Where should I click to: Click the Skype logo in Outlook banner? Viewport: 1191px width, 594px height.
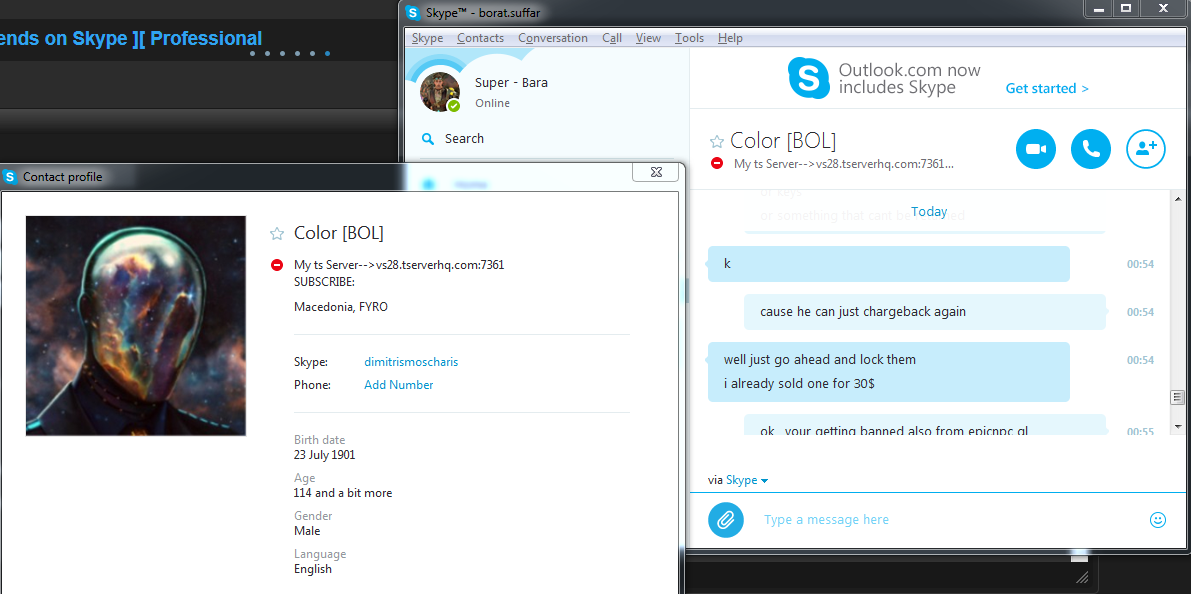(809, 78)
